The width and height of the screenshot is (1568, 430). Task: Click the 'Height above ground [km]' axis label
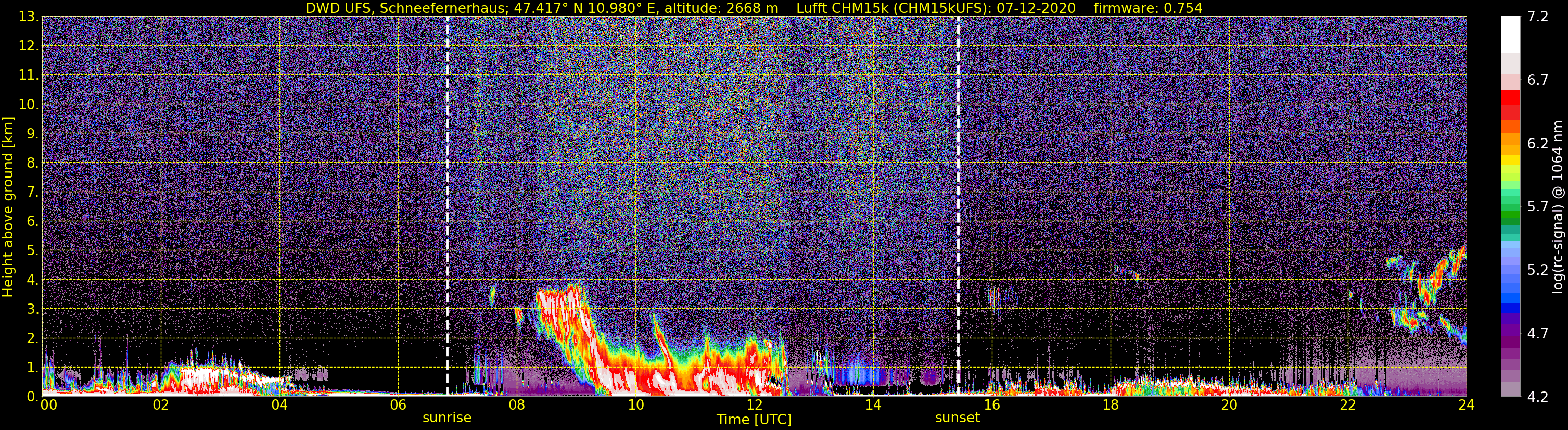(x=8, y=207)
